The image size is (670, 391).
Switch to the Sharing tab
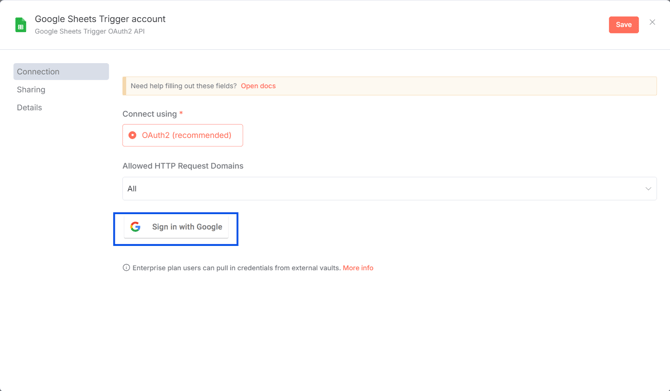tap(31, 89)
